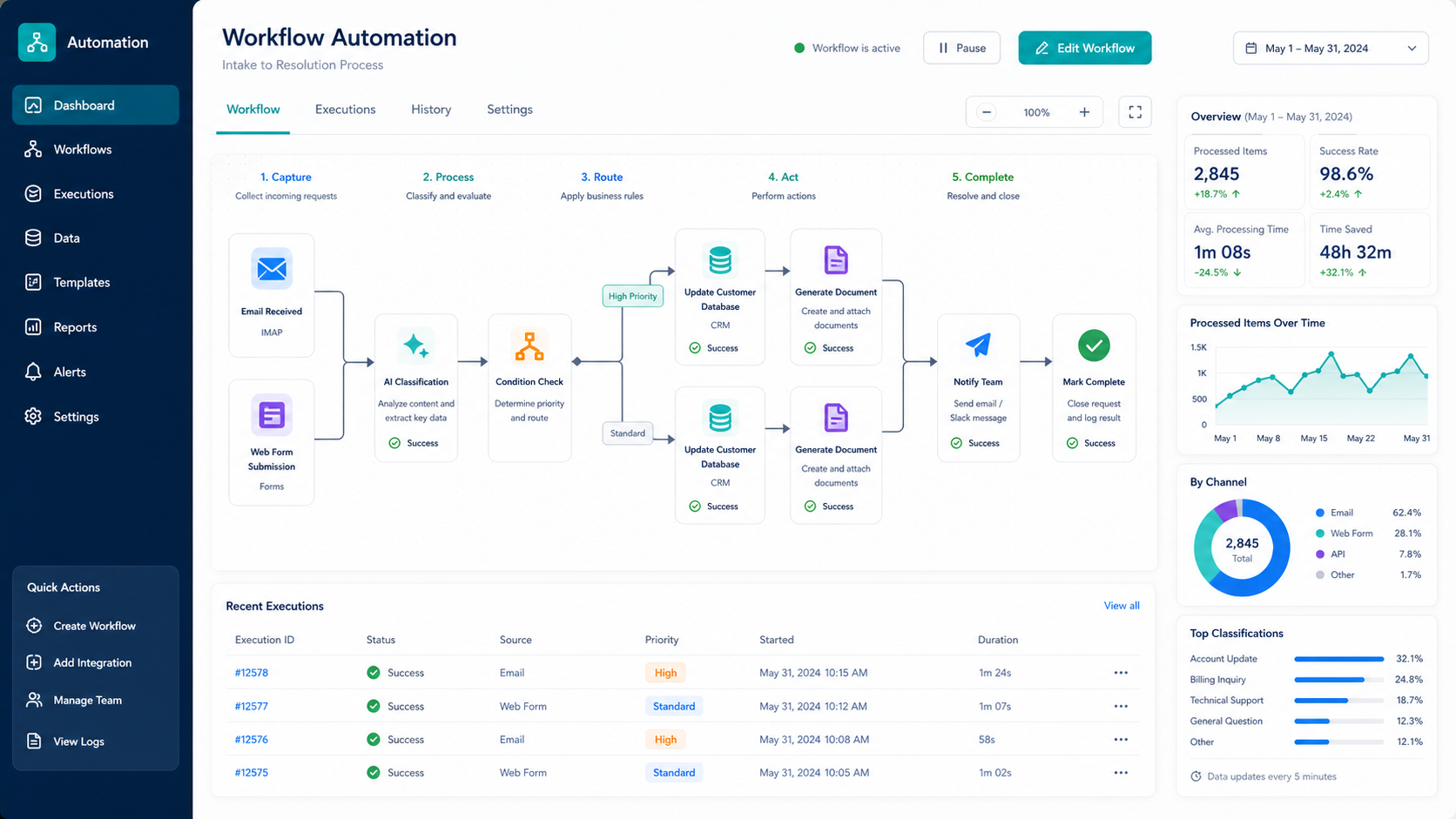This screenshot has width=1456, height=819.
Task: Select the Web Form Submission node icon
Action: 272,415
